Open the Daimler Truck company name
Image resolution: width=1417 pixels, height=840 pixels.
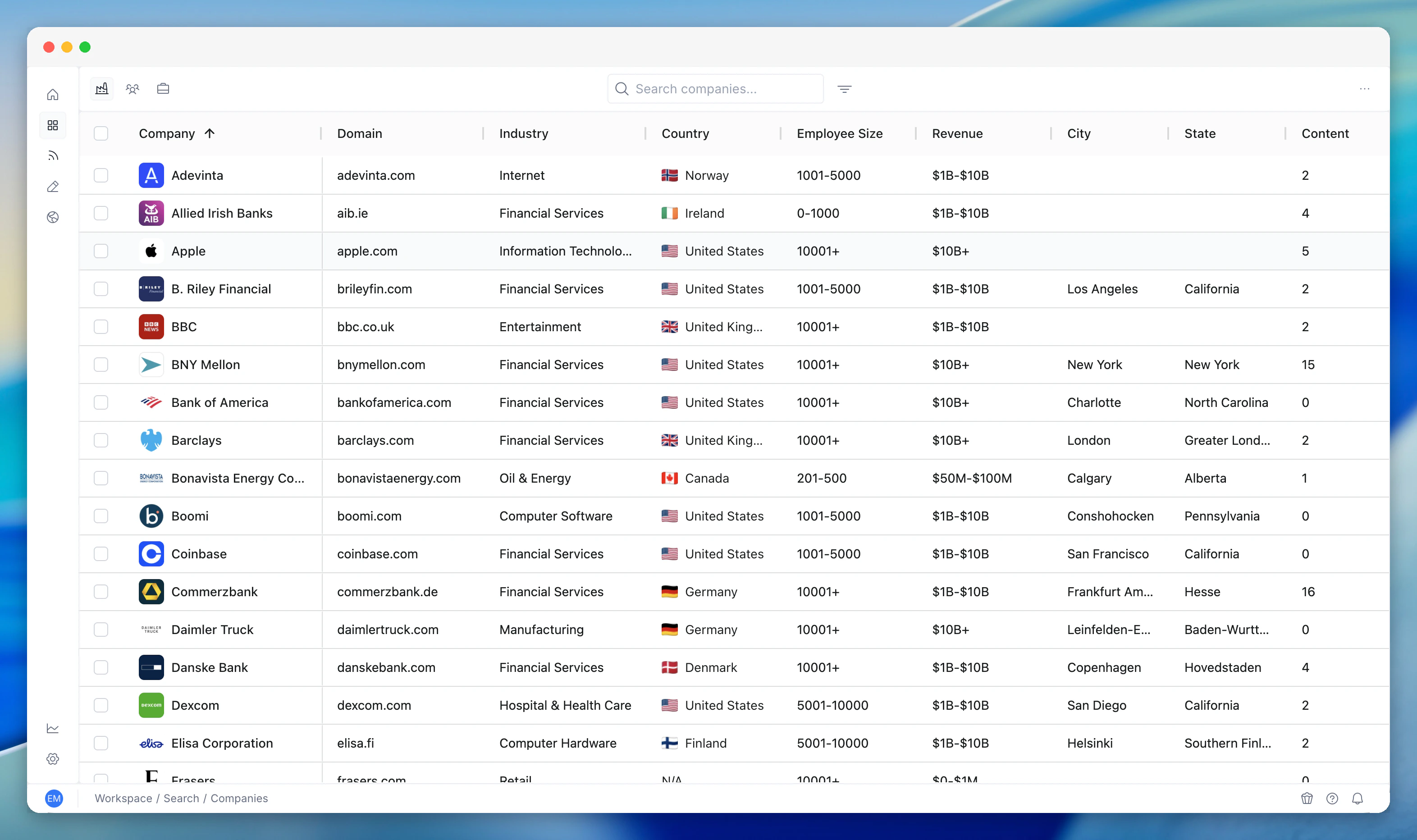click(212, 630)
